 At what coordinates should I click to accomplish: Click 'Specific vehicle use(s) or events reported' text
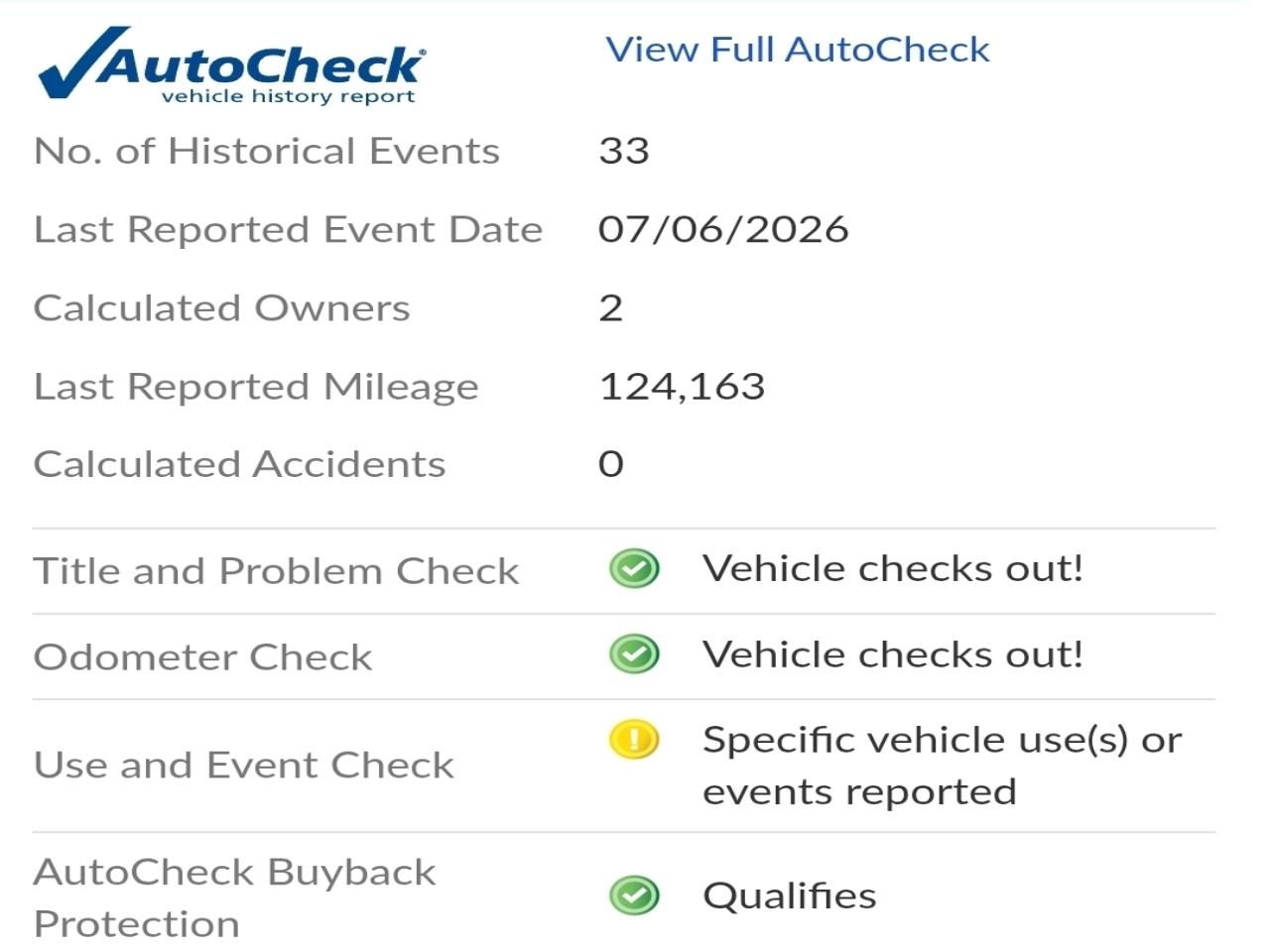943,766
